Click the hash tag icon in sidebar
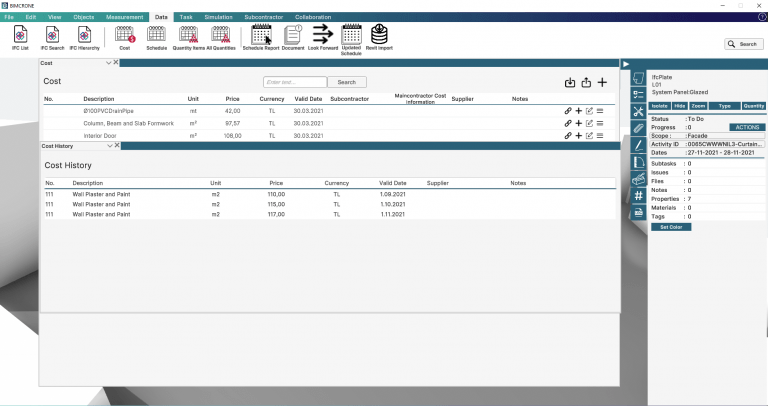Screen dimensions: 768x406 [638, 196]
